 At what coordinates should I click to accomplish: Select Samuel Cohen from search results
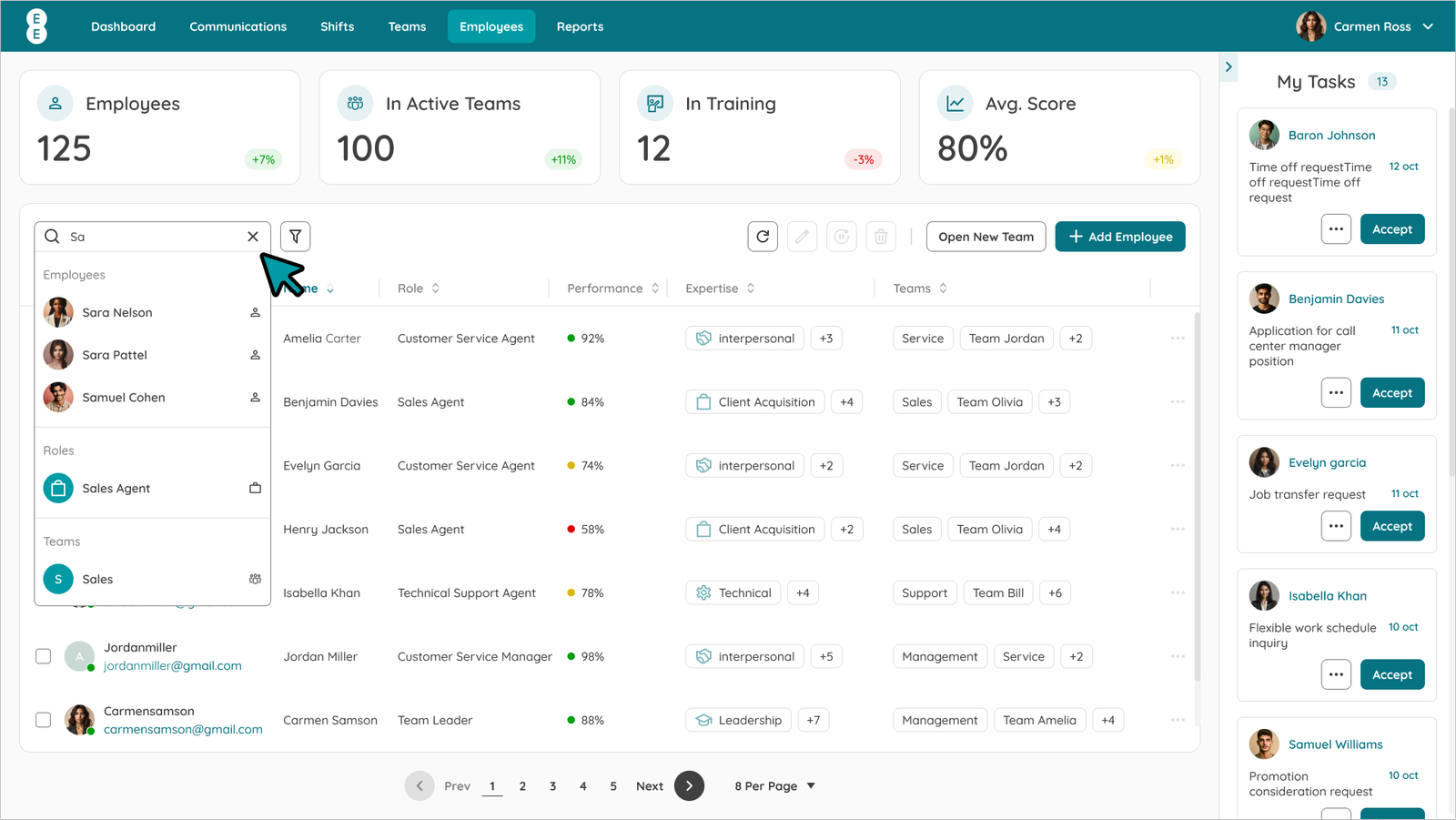[152, 398]
